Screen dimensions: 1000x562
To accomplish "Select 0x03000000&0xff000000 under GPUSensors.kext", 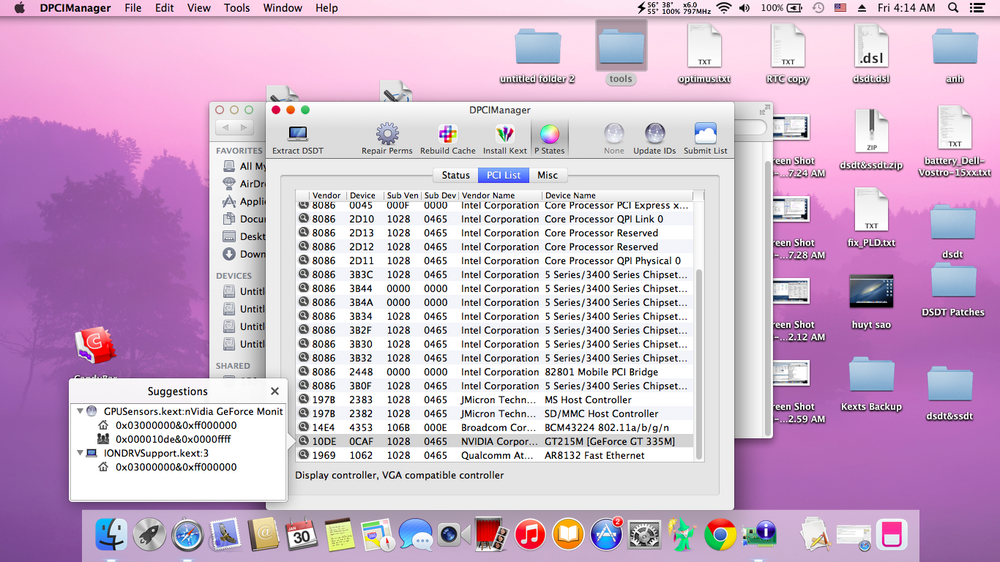I will click(175, 425).
